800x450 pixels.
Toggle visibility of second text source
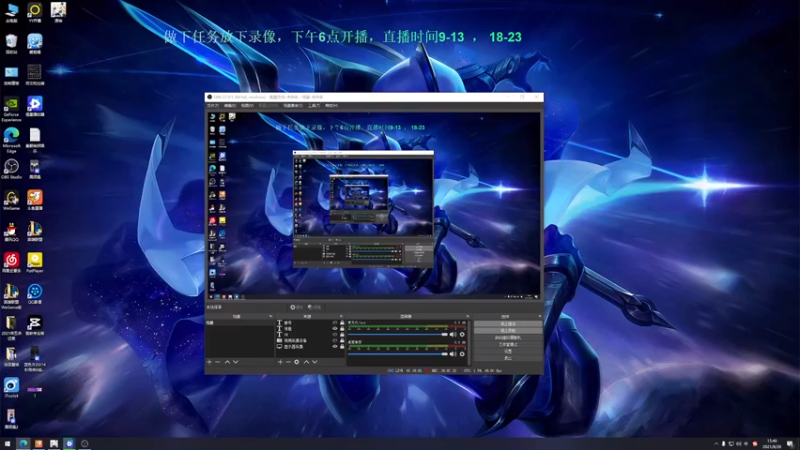point(335,329)
